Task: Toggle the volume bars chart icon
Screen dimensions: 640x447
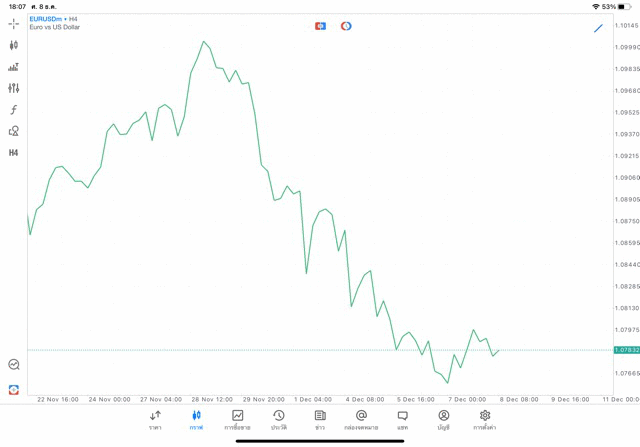Action: [x=14, y=67]
